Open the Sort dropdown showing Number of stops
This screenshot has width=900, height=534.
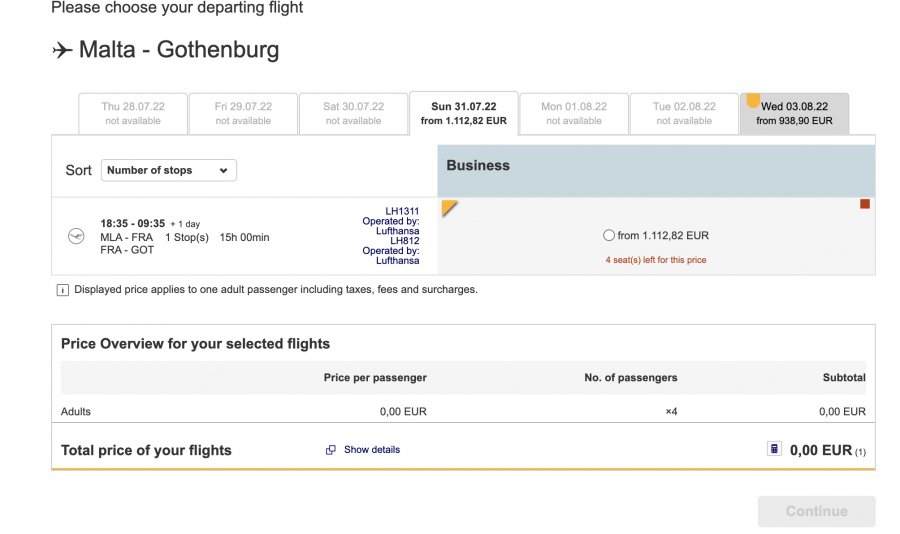click(x=169, y=170)
